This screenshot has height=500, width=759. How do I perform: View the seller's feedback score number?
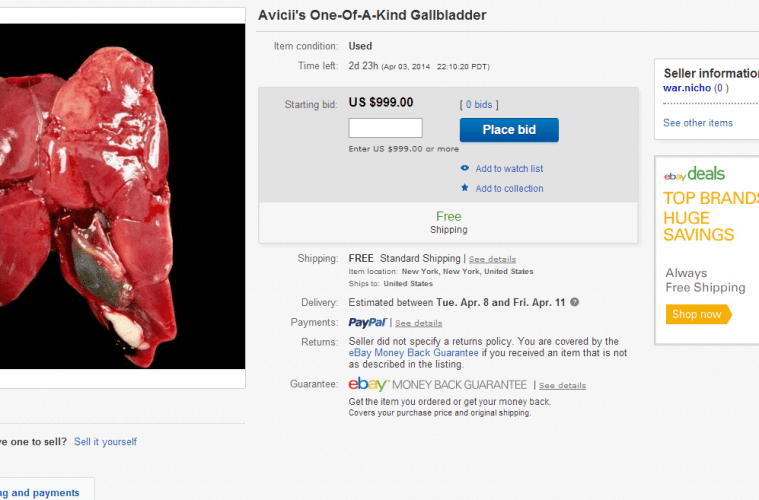pos(720,88)
